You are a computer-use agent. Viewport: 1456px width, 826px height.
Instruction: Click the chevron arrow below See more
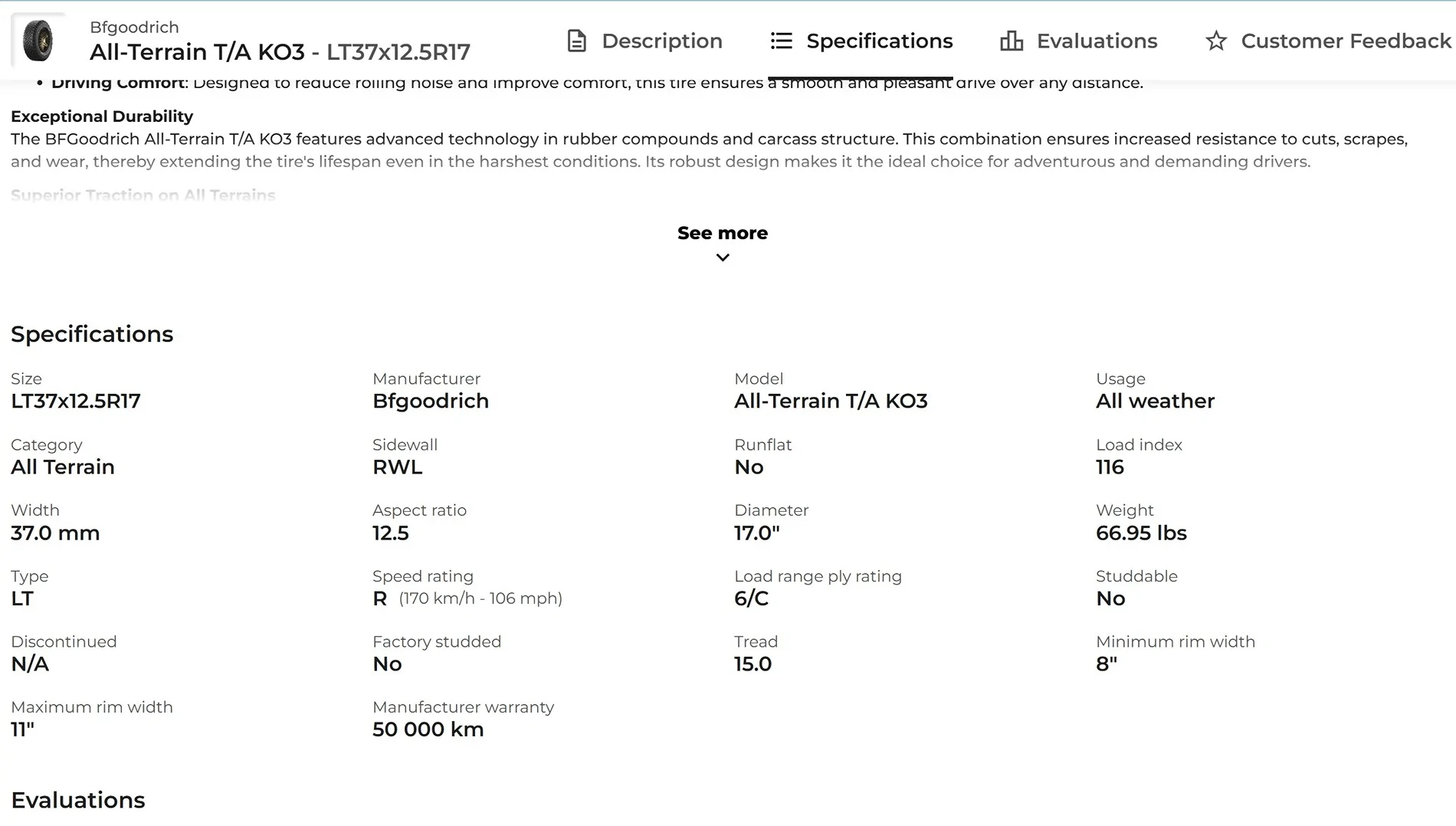722,257
